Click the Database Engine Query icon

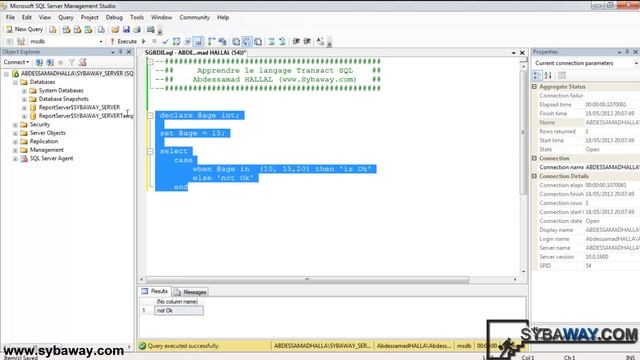coord(53,29)
